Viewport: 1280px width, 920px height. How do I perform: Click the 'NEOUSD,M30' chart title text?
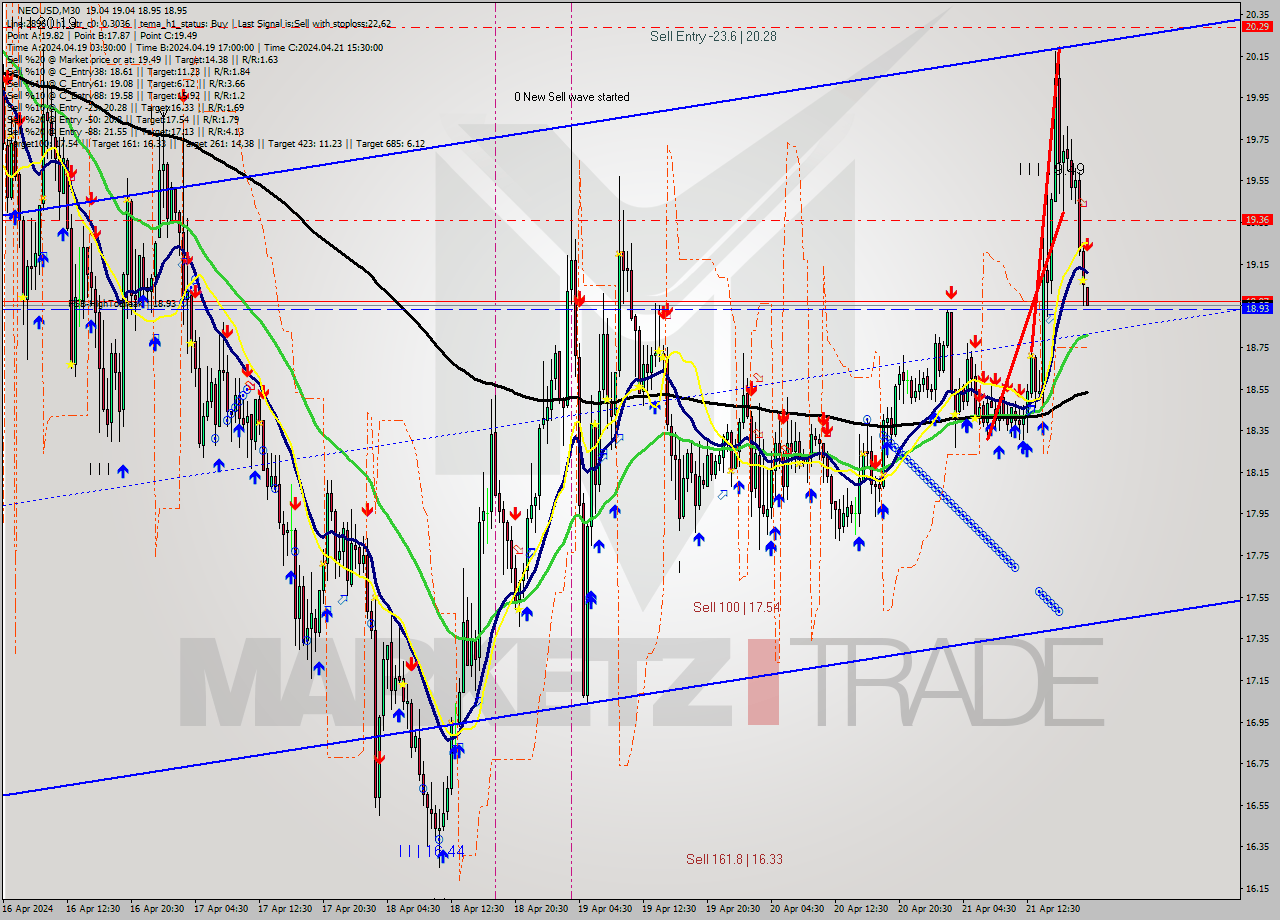click(x=47, y=11)
